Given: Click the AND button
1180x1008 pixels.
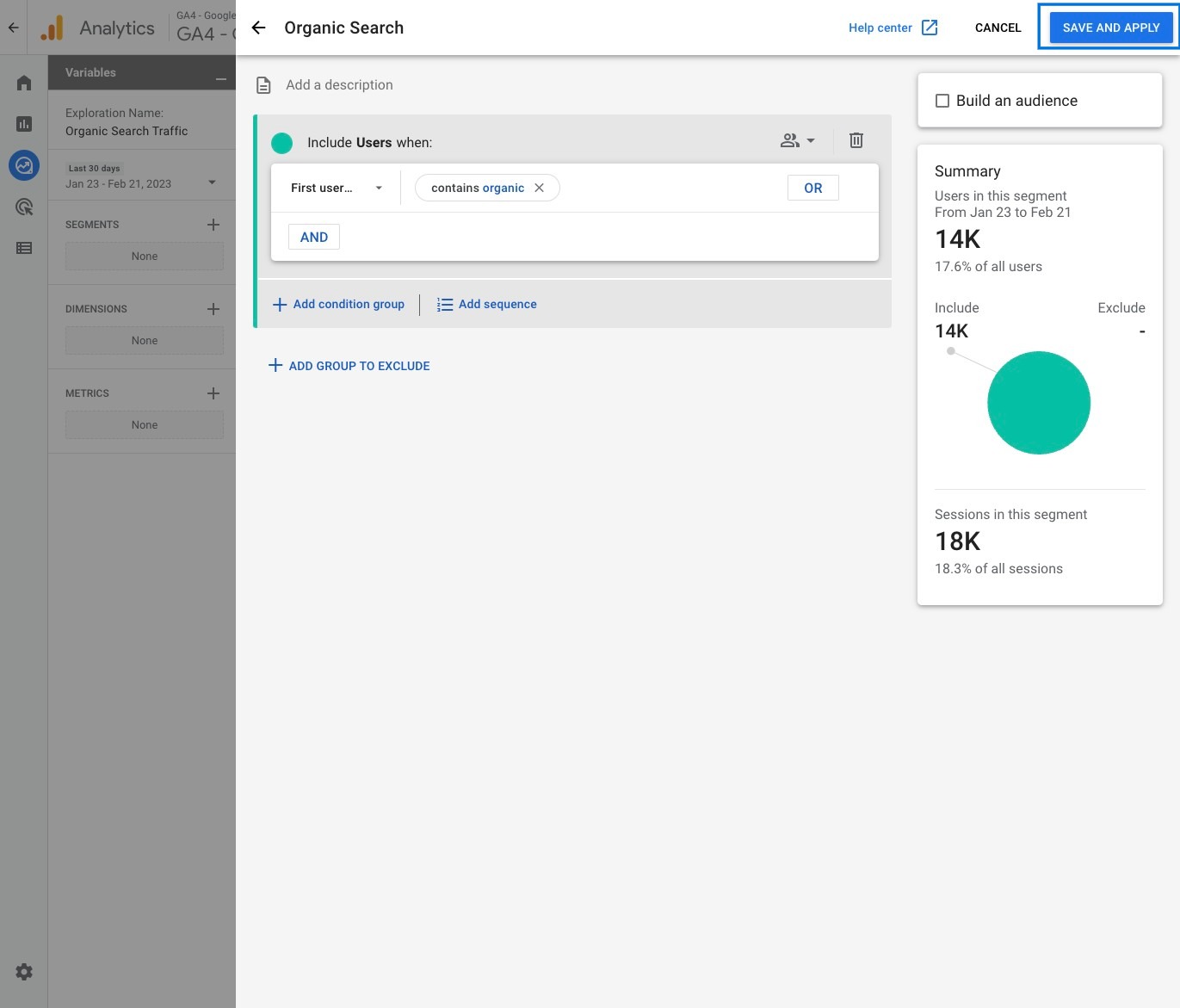Looking at the screenshot, I should click(x=314, y=237).
